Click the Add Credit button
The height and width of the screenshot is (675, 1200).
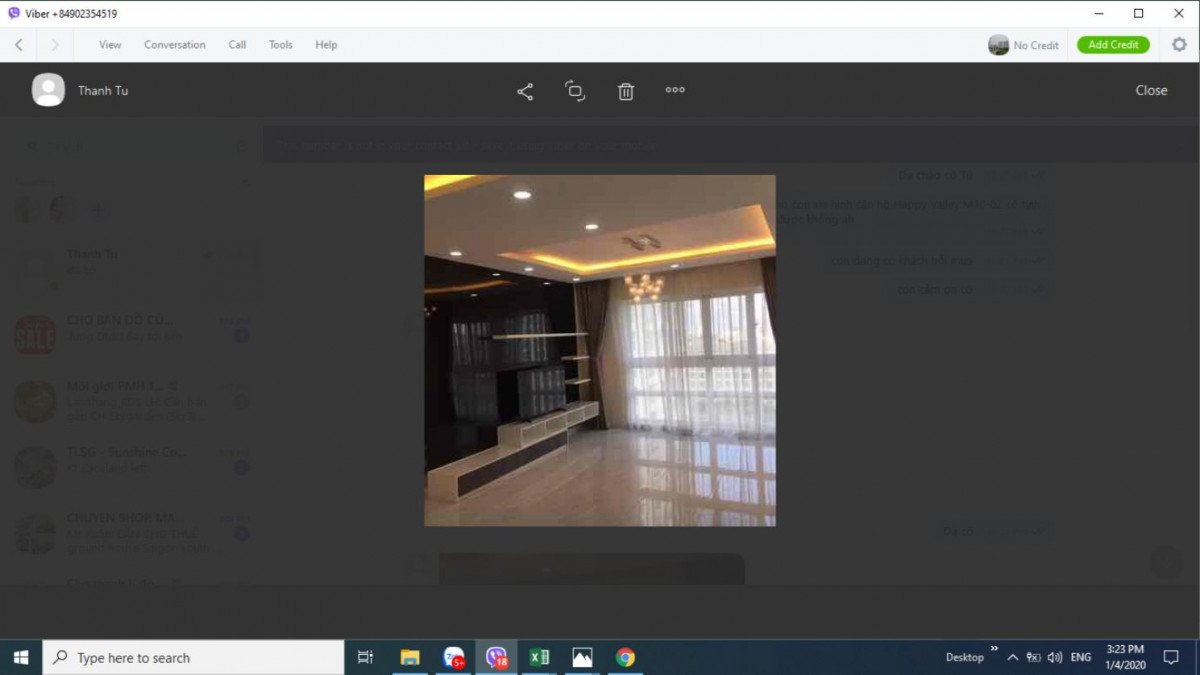(x=1113, y=45)
